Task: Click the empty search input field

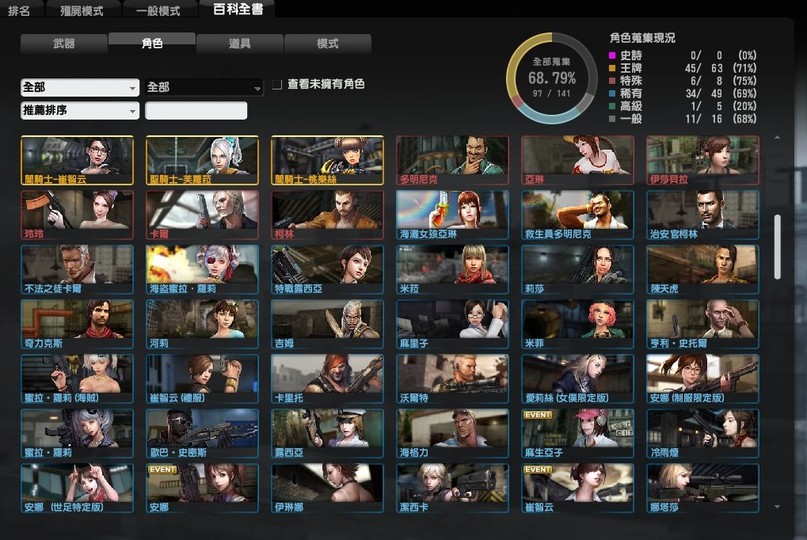Action: click(x=196, y=110)
